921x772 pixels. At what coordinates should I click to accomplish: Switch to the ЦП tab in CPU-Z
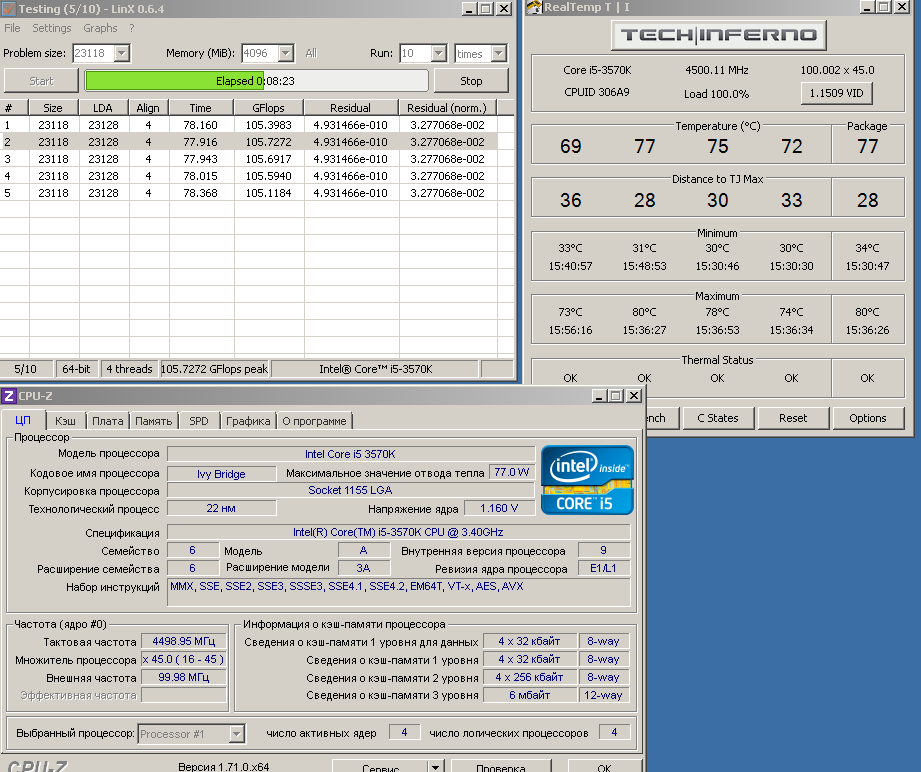pyautogui.click(x=23, y=420)
